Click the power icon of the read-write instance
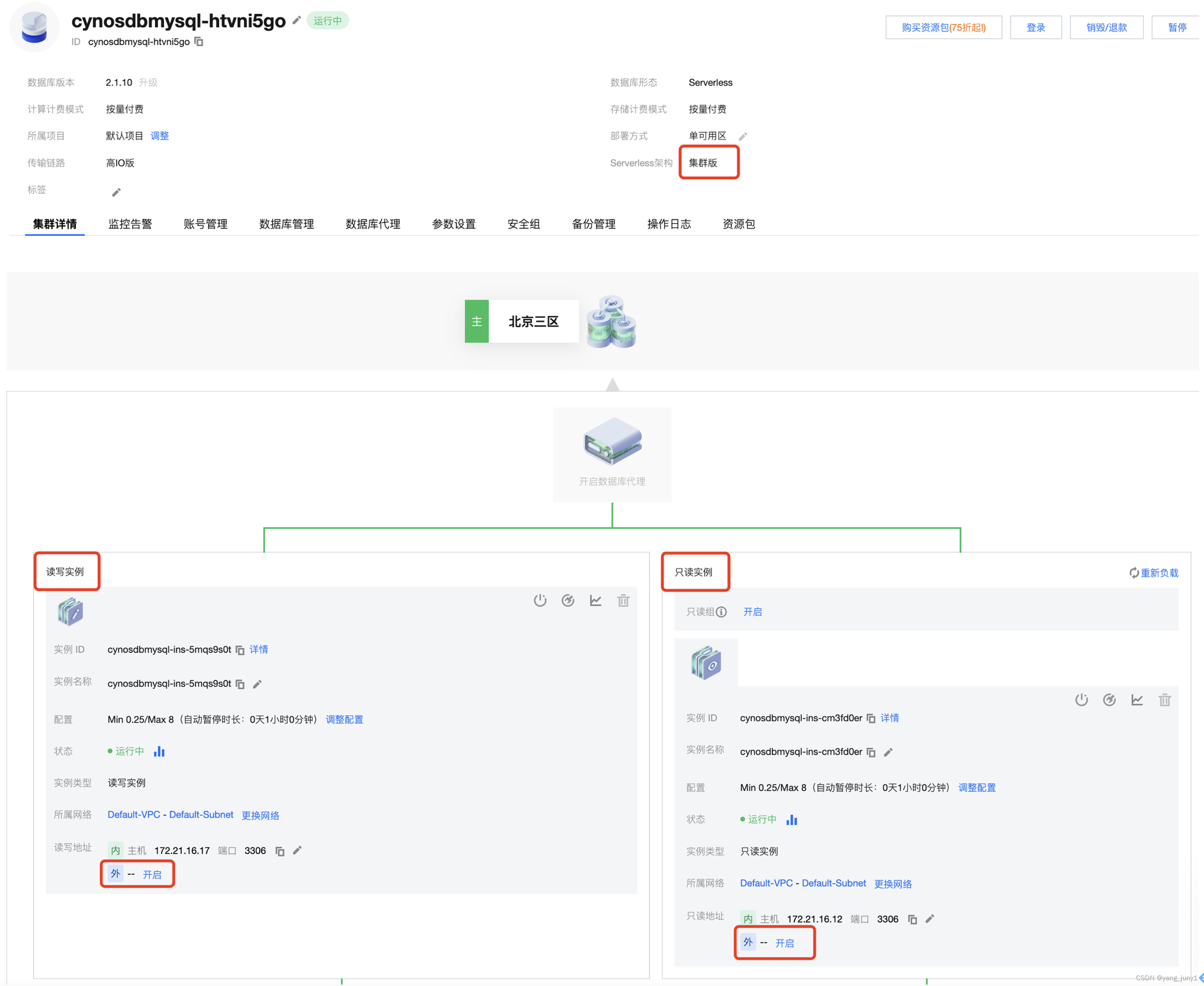The width and height of the screenshot is (1204, 986). coord(540,600)
